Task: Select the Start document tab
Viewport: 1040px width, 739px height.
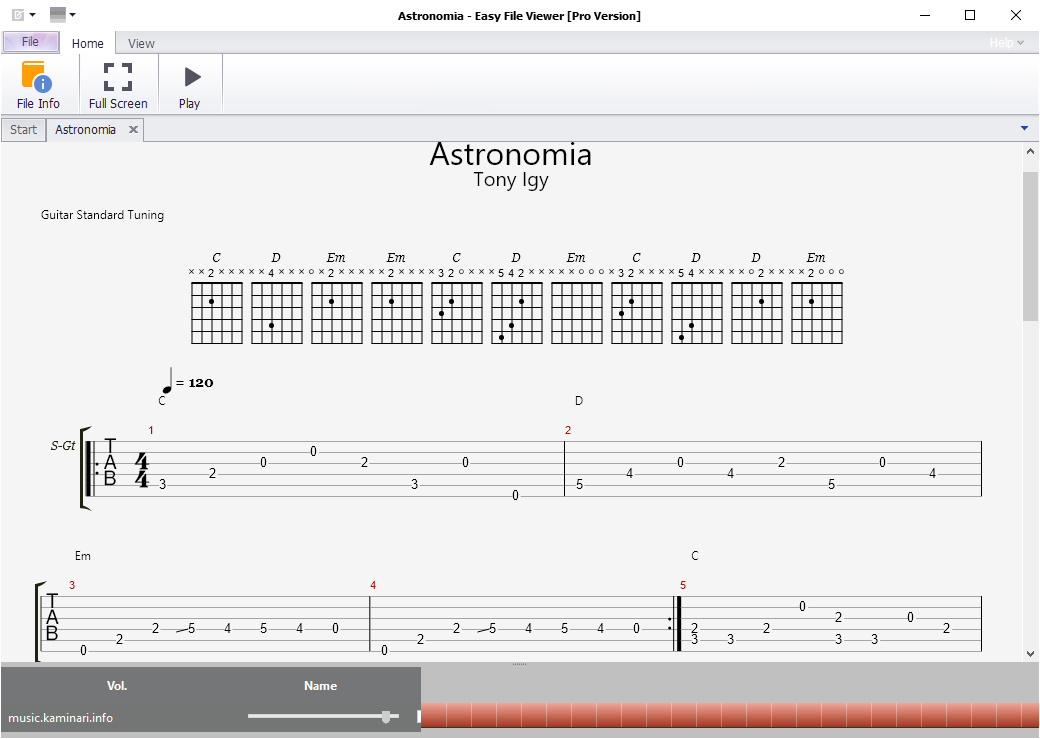Action: [x=23, y=129]
